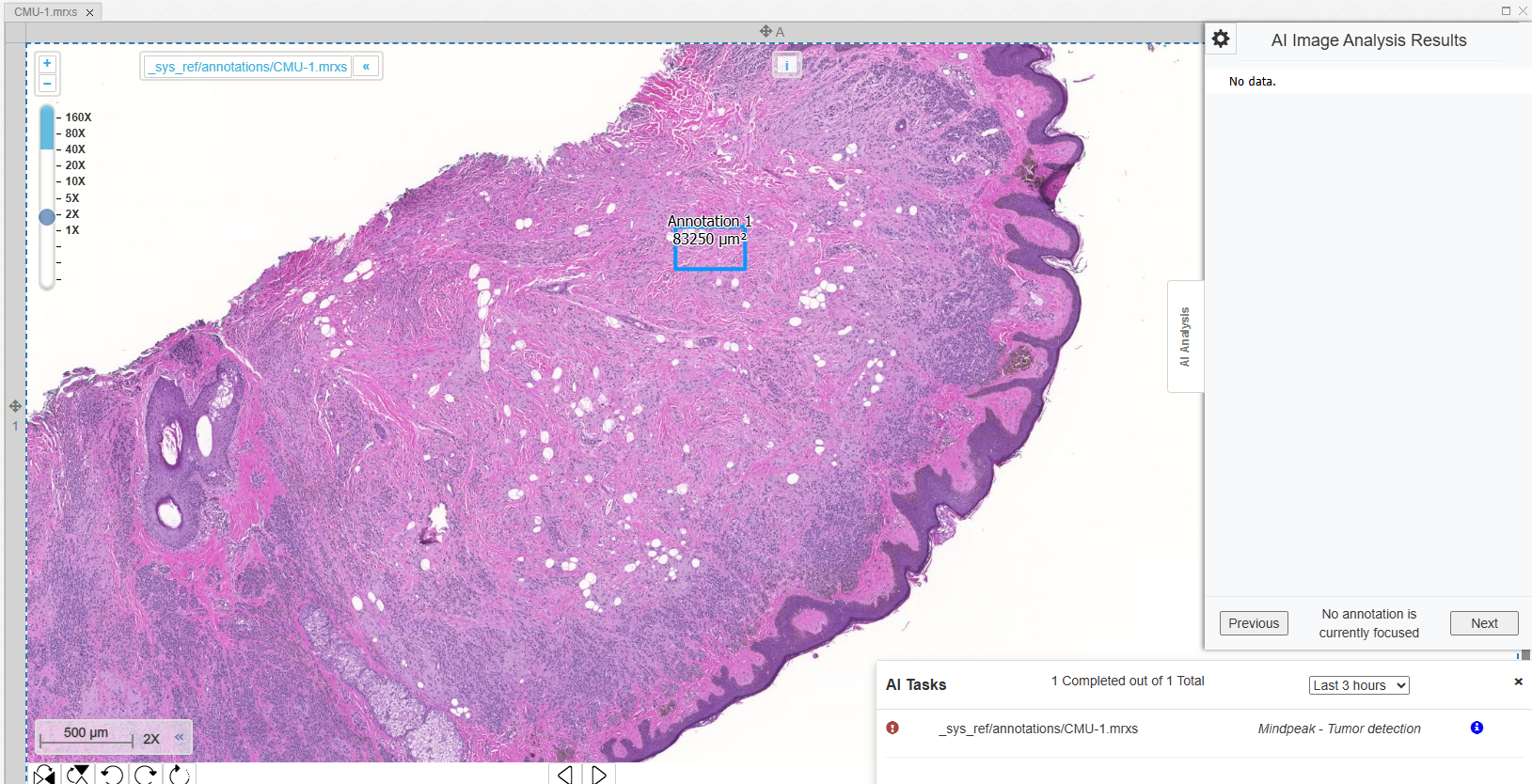Collapse the slide name label
The image size is (1532, 784).
click(x=366, y=67)
